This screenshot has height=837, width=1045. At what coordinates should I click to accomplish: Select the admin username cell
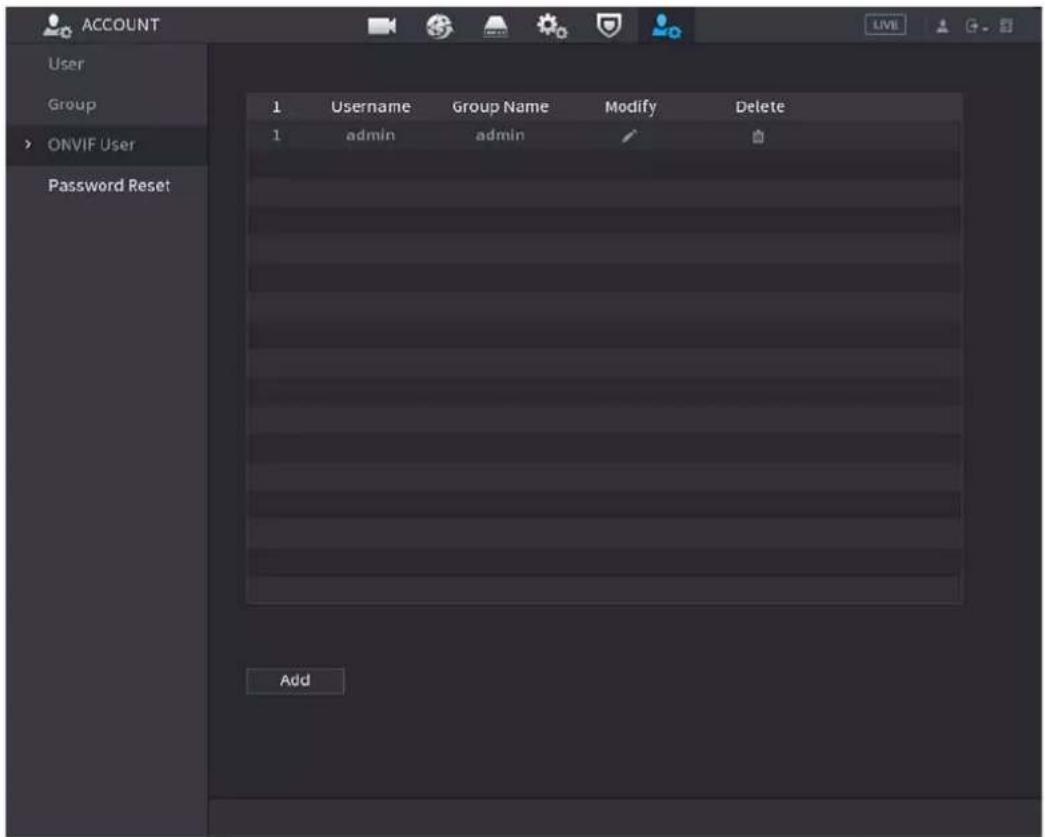[x=371, y=135]
